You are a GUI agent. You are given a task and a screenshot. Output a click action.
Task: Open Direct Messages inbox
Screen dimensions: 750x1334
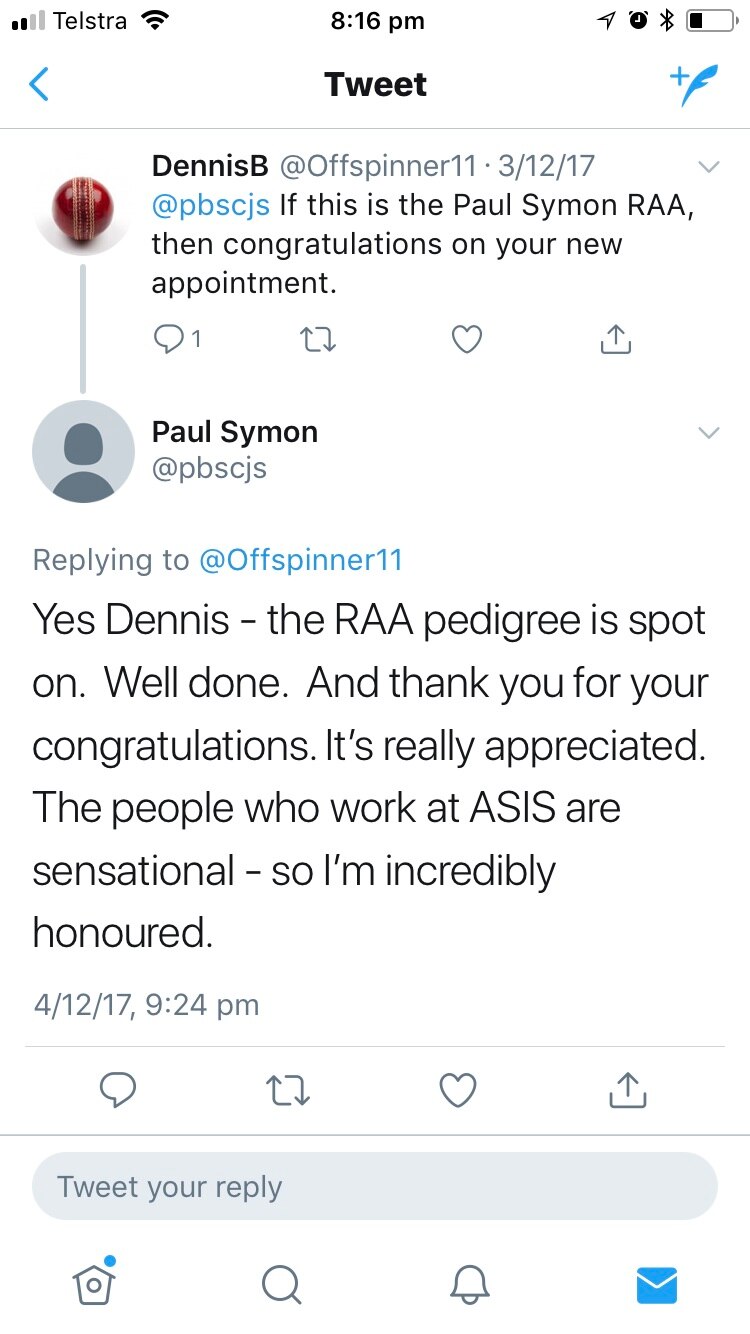[x=656, y=1286]
